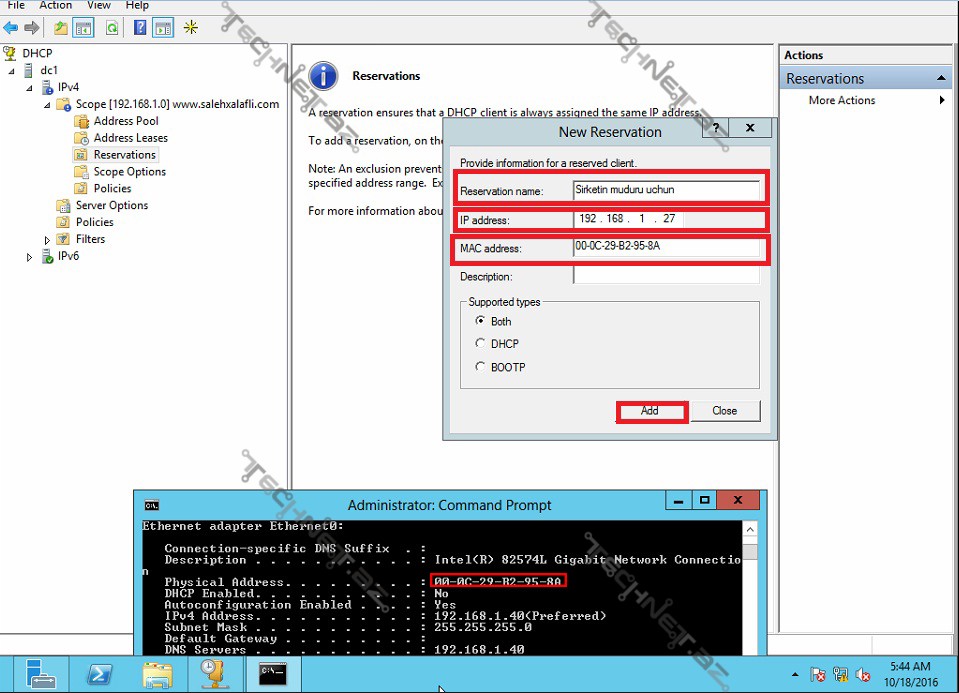
Task: Open Server Manager from the taskbar
Action: [x=41, y=675]
